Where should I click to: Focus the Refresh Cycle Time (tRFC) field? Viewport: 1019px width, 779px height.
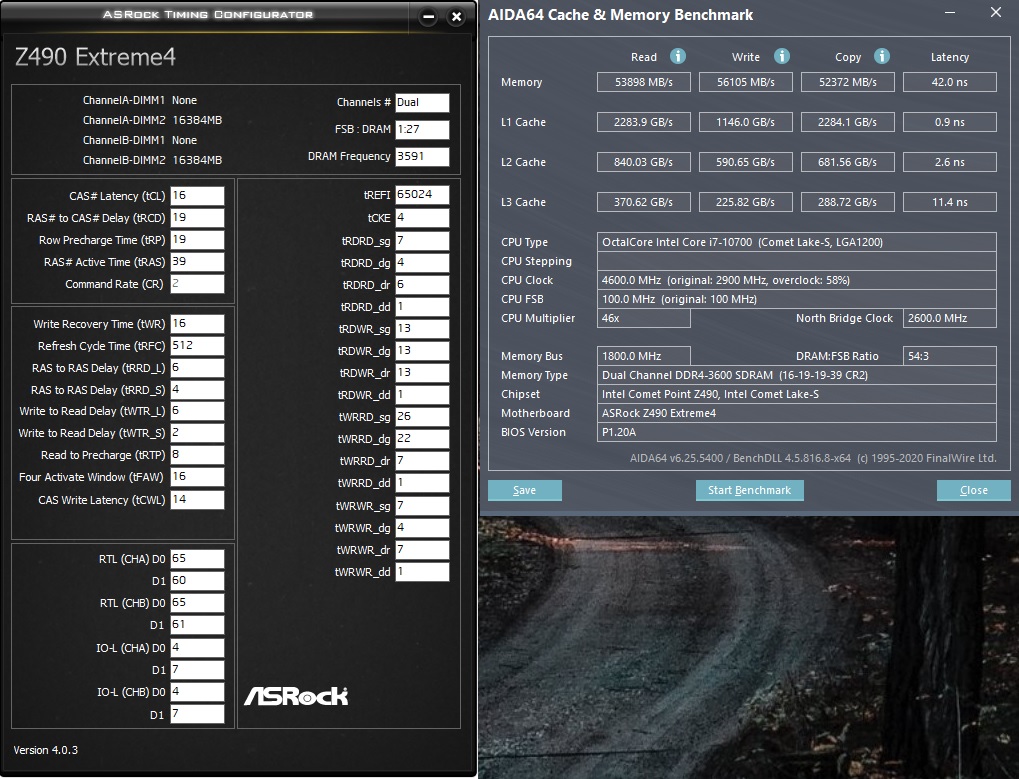click(x=197, y=346)
